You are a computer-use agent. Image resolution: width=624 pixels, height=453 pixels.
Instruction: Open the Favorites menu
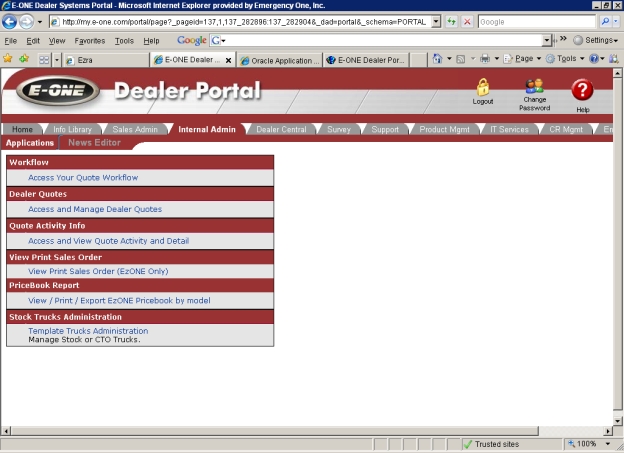[90, 41]
